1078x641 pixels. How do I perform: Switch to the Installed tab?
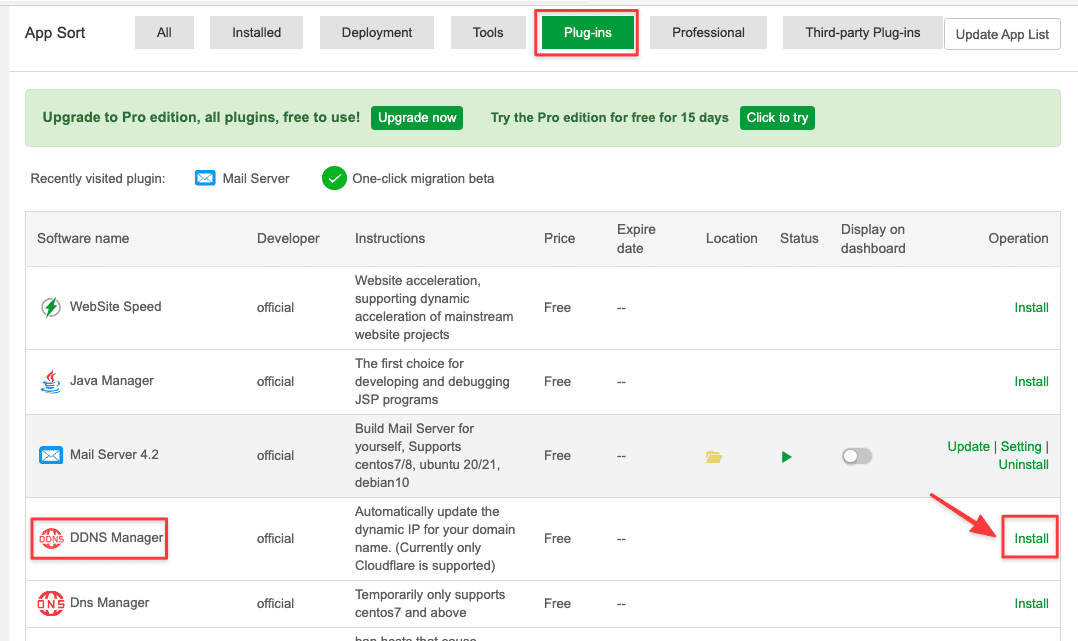tap(256, 32)
